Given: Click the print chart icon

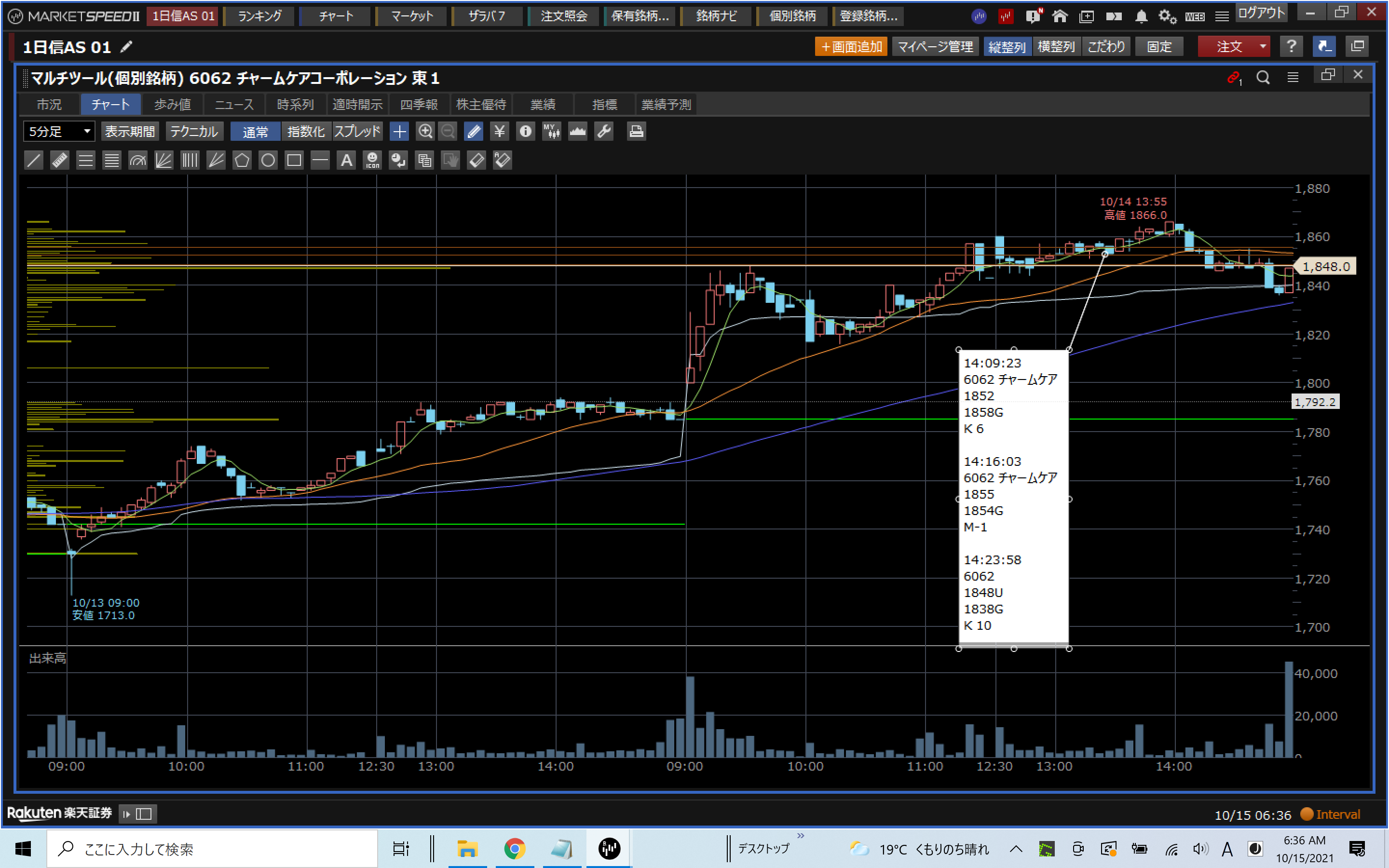Looking at the screenshot, I should pyautogui.click(x=636, y=132).
